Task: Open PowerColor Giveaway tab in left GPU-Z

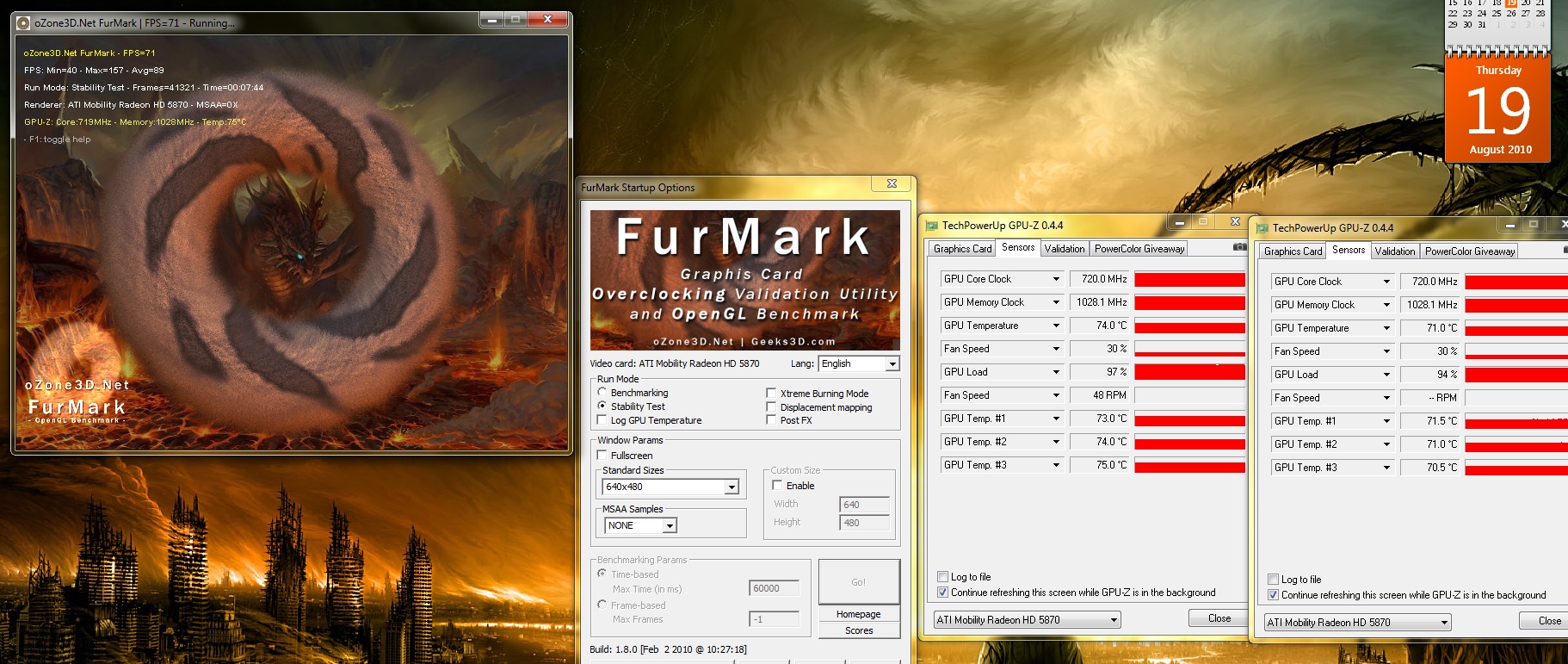Action: tap(1139, 249)
